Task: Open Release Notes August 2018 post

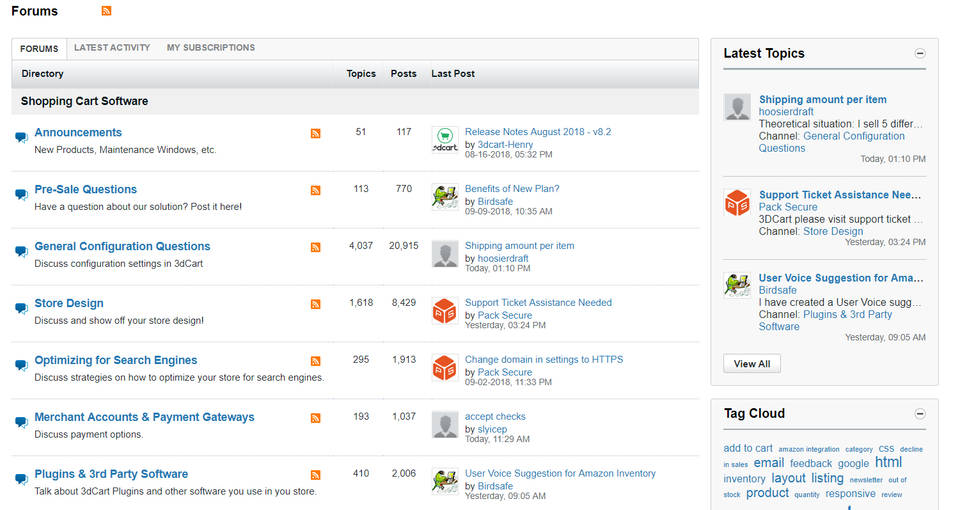Action: (x=538, y=132)
